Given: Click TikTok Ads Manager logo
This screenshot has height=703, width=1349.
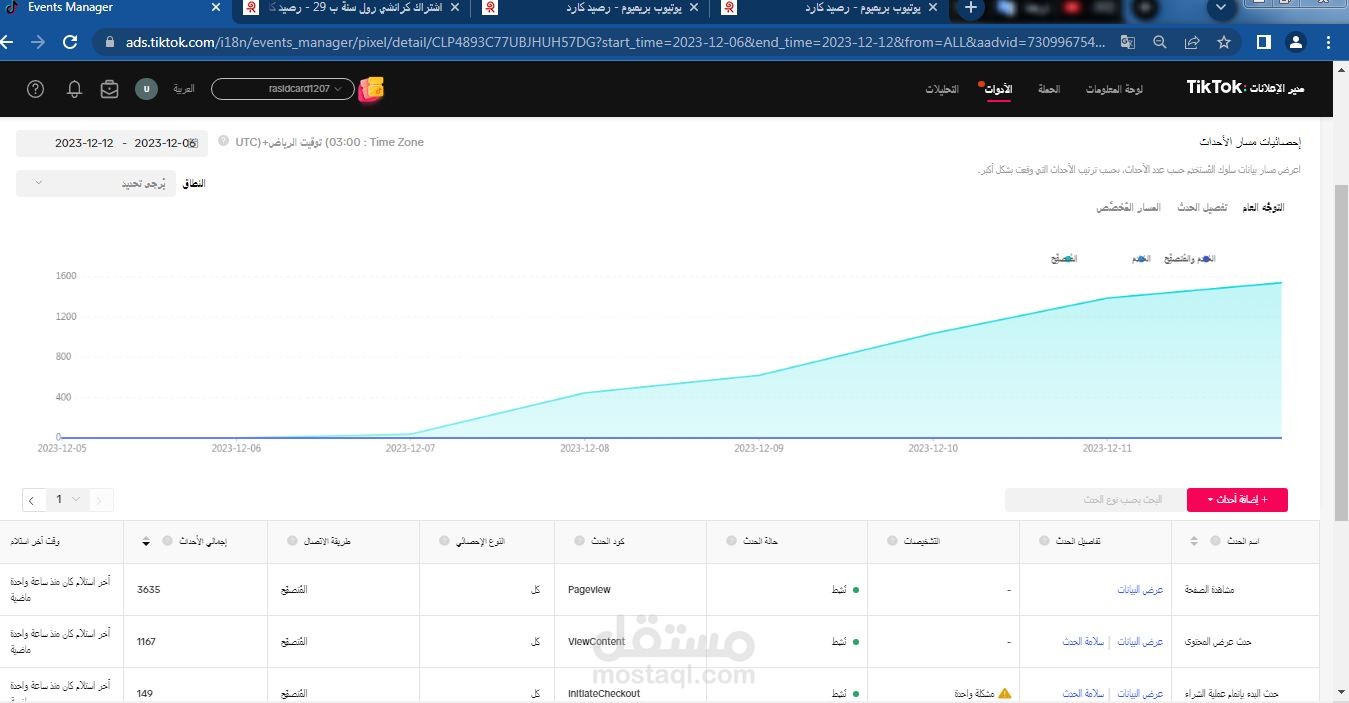Looking at the screenshot, I should tap(1245, 88).
